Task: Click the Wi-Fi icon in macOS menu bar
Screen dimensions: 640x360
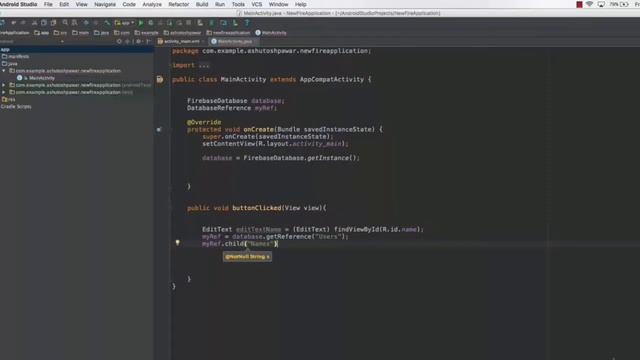Action: point(589,4)
